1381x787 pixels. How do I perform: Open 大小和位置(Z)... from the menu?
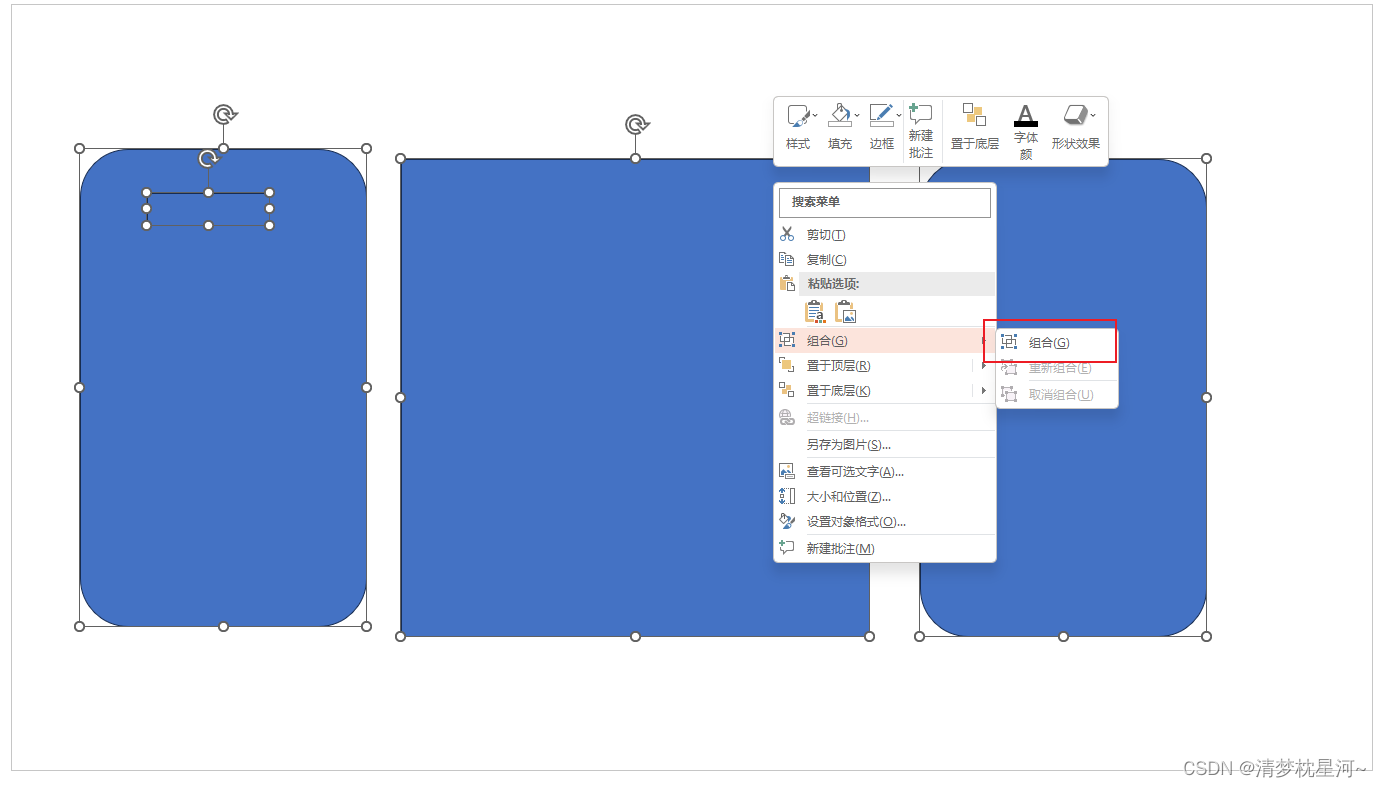coord(885,497)
